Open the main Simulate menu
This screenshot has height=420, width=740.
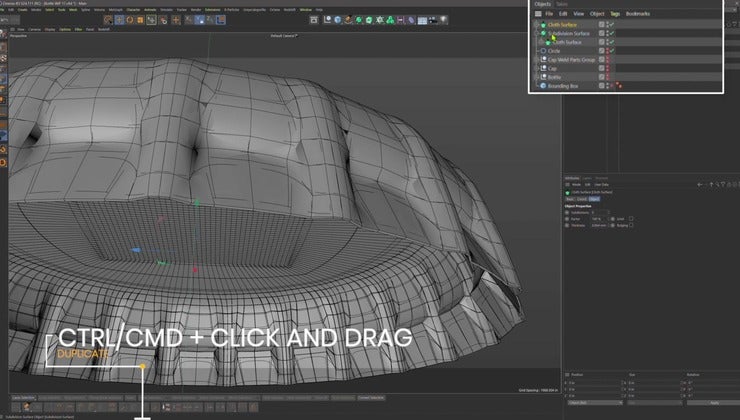[166, 9]
